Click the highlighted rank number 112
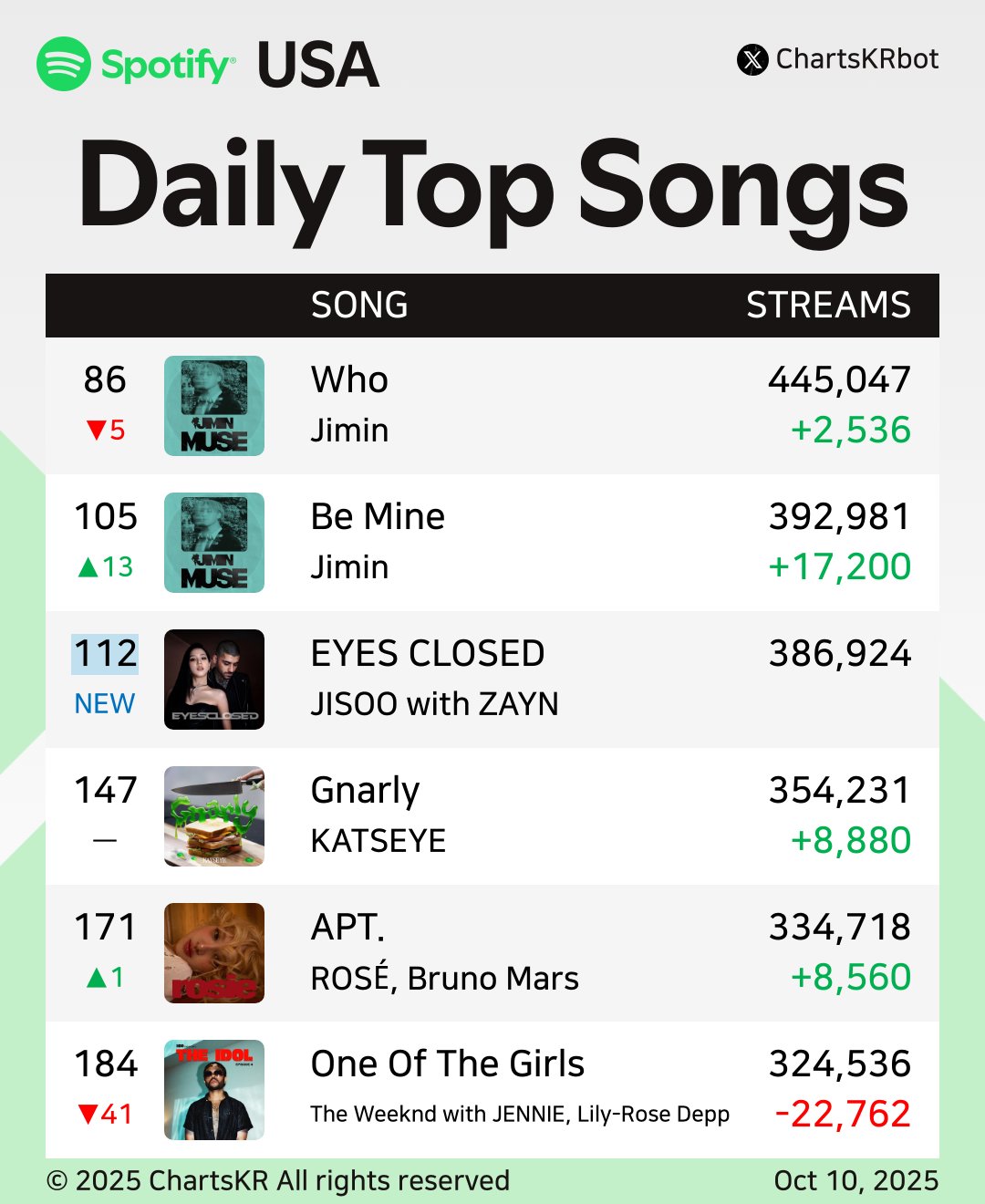The width and height of the screenshot is (985, 1204). point(105,654)
